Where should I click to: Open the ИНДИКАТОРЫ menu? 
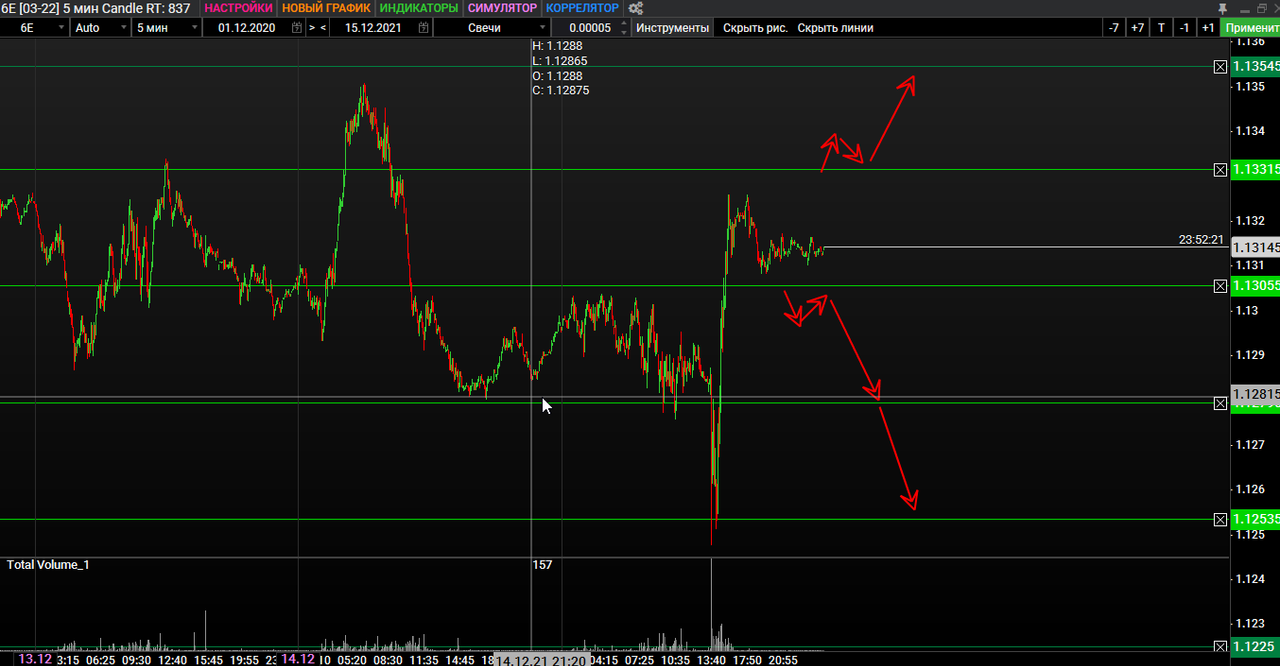tap(419, 8)
